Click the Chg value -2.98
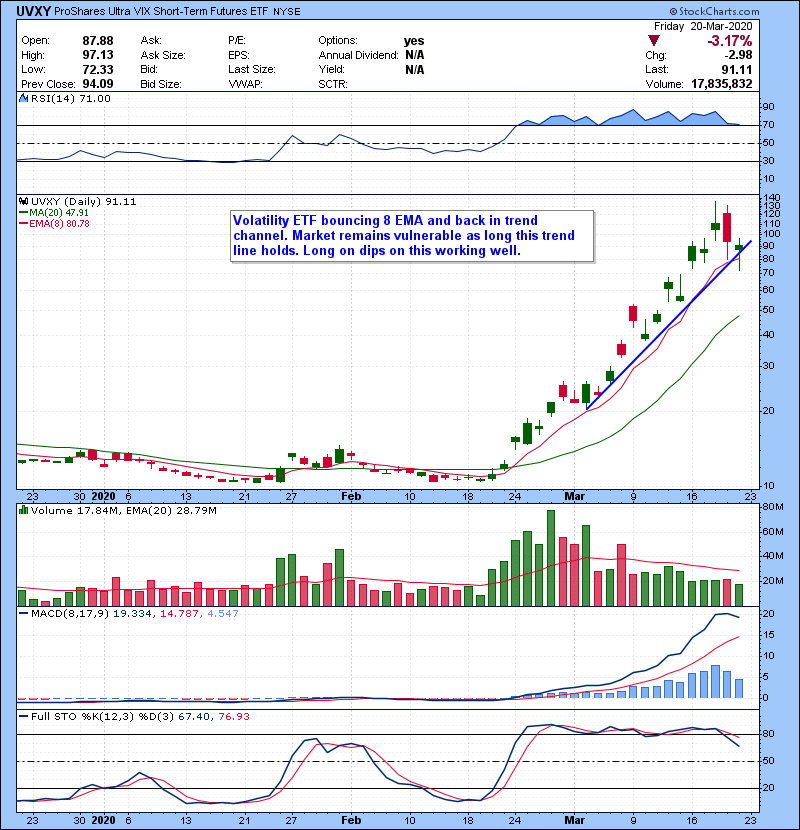Image resolution: width=800 pixels, height=830 pixels. click(738, 55)
